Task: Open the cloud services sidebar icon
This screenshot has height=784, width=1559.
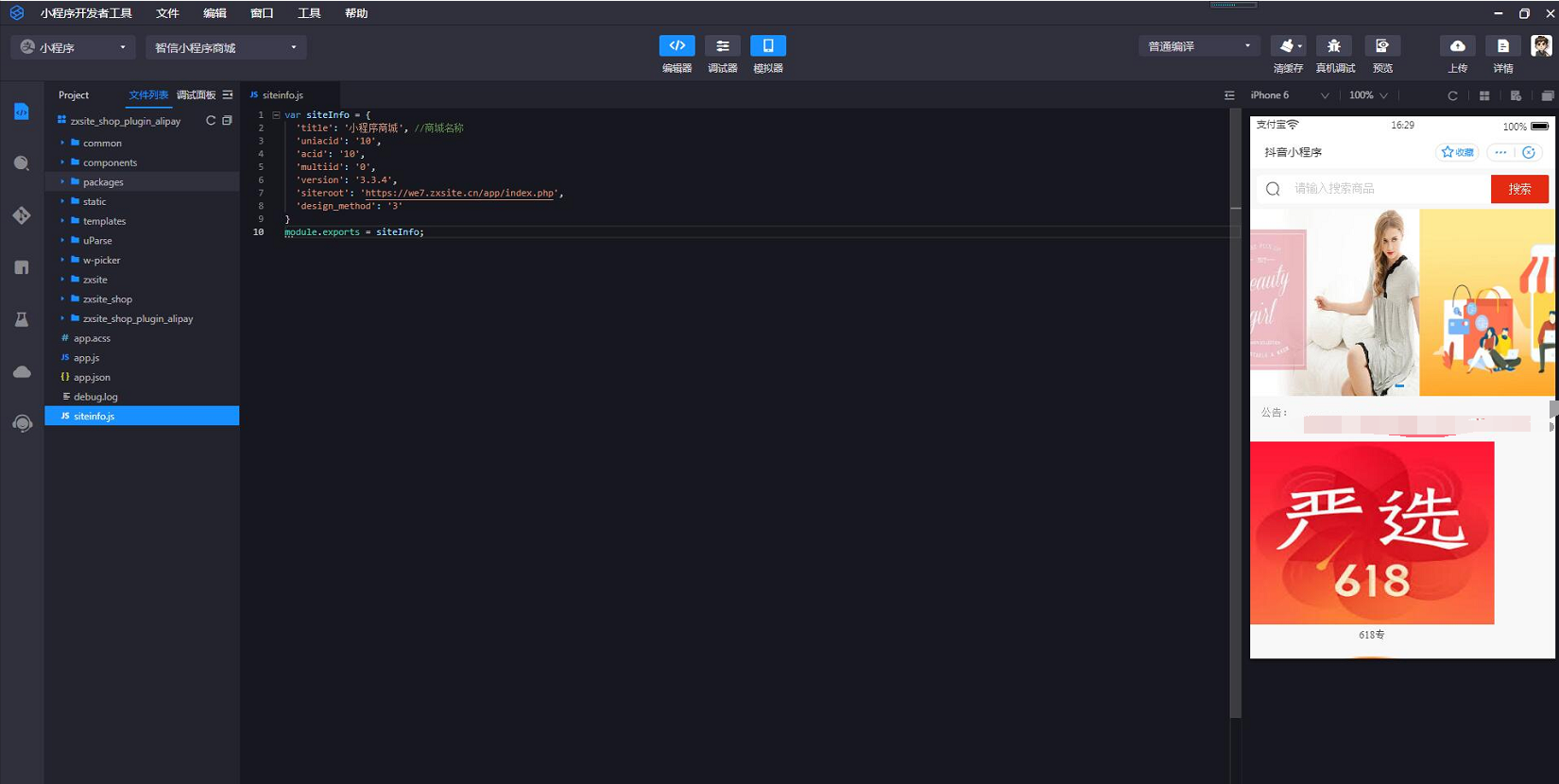Action: (x=22, y=372)
